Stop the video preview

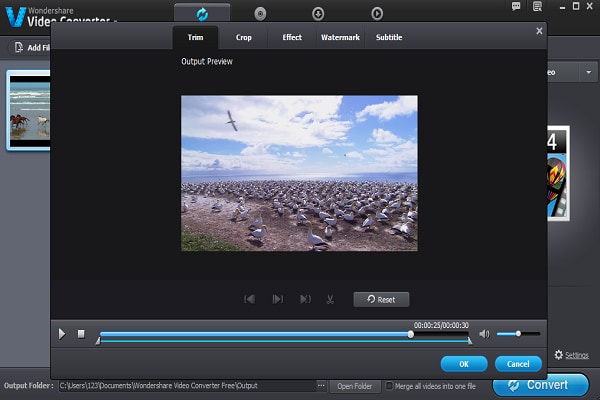tap(81, 334)
